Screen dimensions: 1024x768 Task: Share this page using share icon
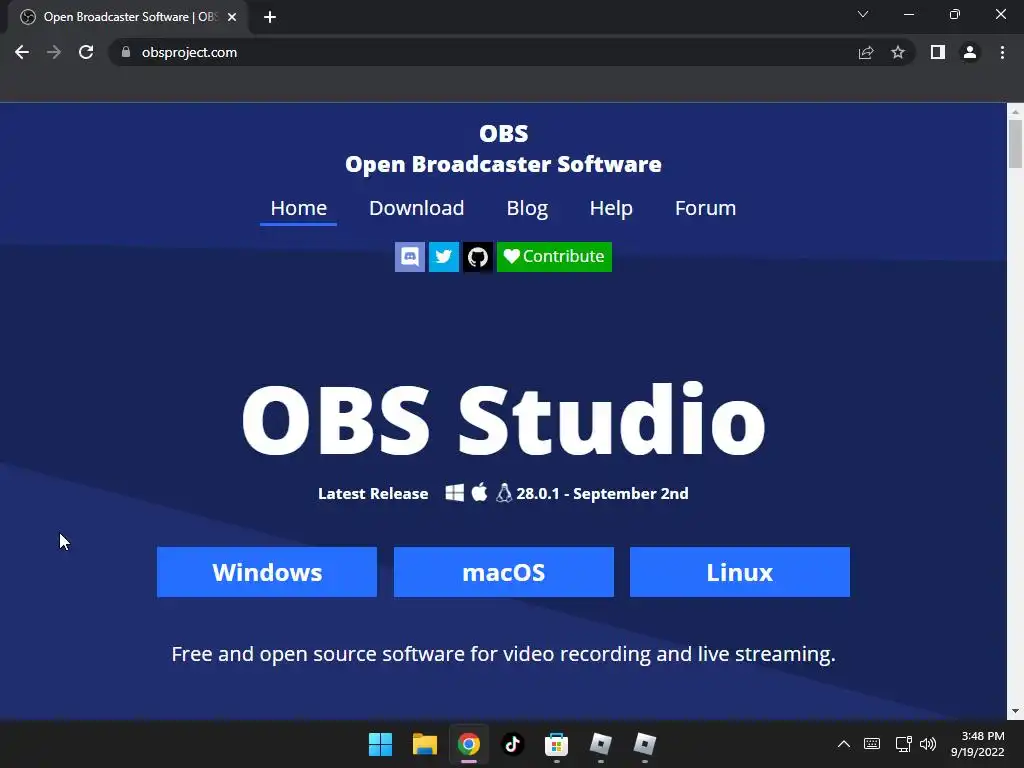click(x=866, y=52)
